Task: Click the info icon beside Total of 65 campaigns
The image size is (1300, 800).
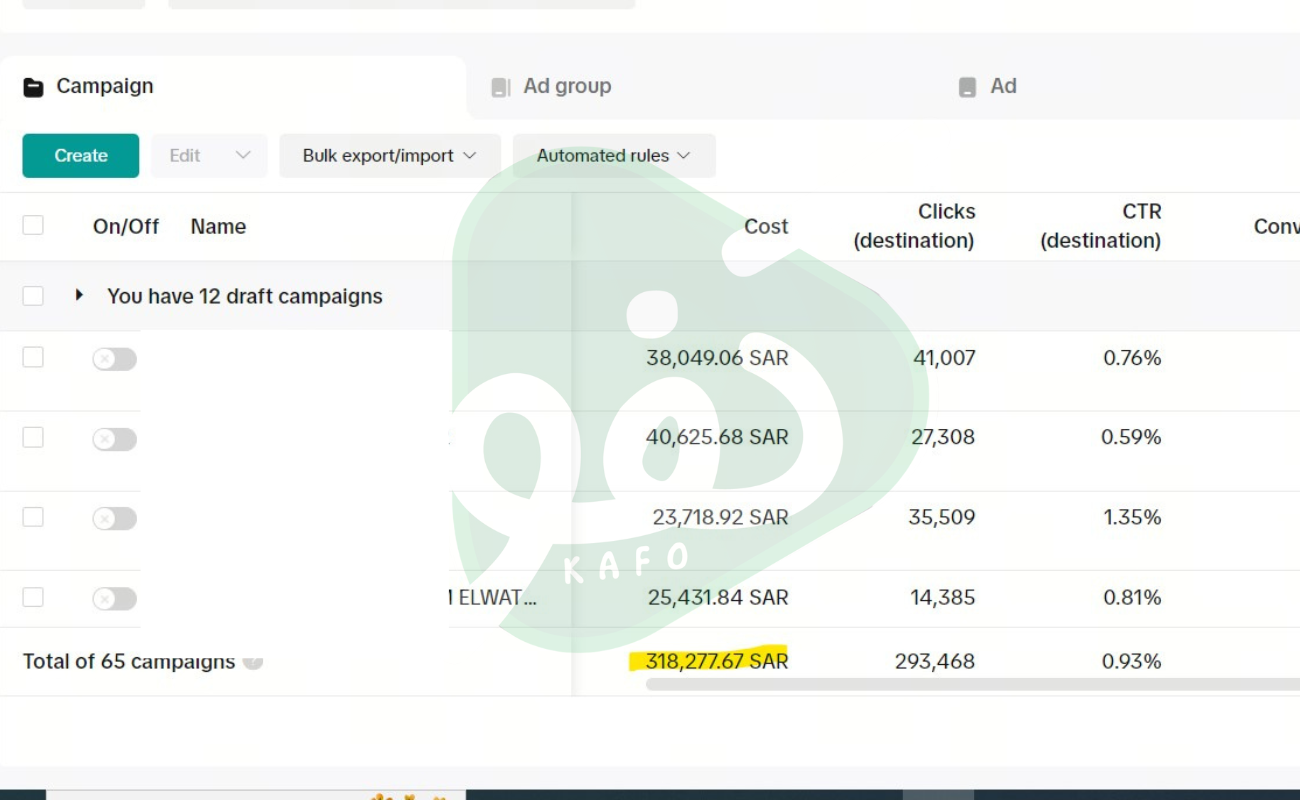Action: [x=253, y=661]
